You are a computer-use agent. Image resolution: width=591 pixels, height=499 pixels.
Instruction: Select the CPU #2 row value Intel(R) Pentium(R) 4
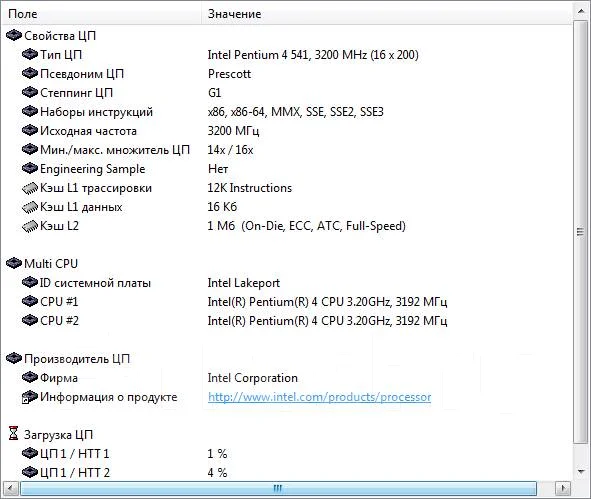(327, 321)
